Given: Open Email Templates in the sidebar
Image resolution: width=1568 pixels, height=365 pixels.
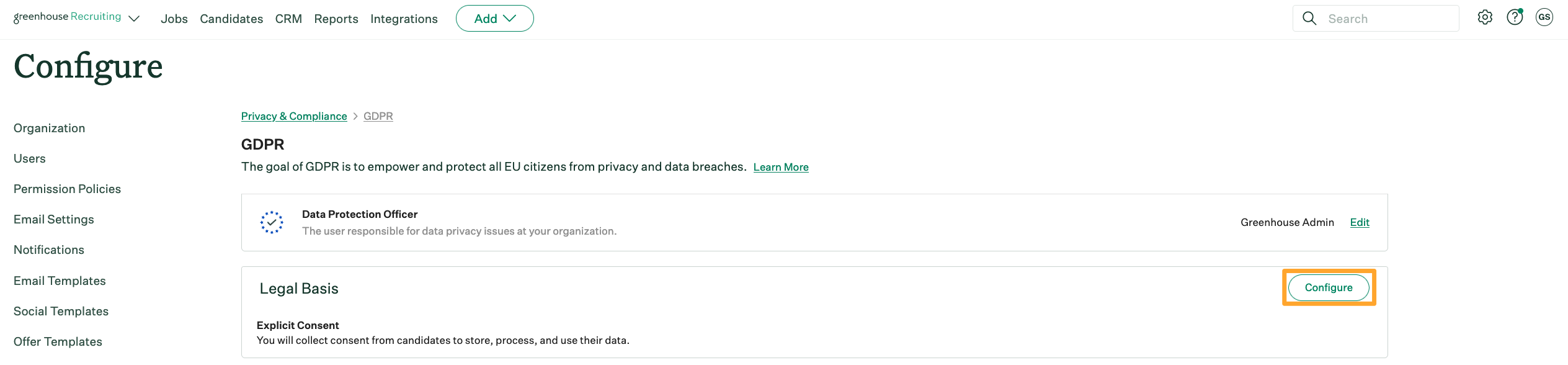Looking at the screenshot, I should (60, 281).
